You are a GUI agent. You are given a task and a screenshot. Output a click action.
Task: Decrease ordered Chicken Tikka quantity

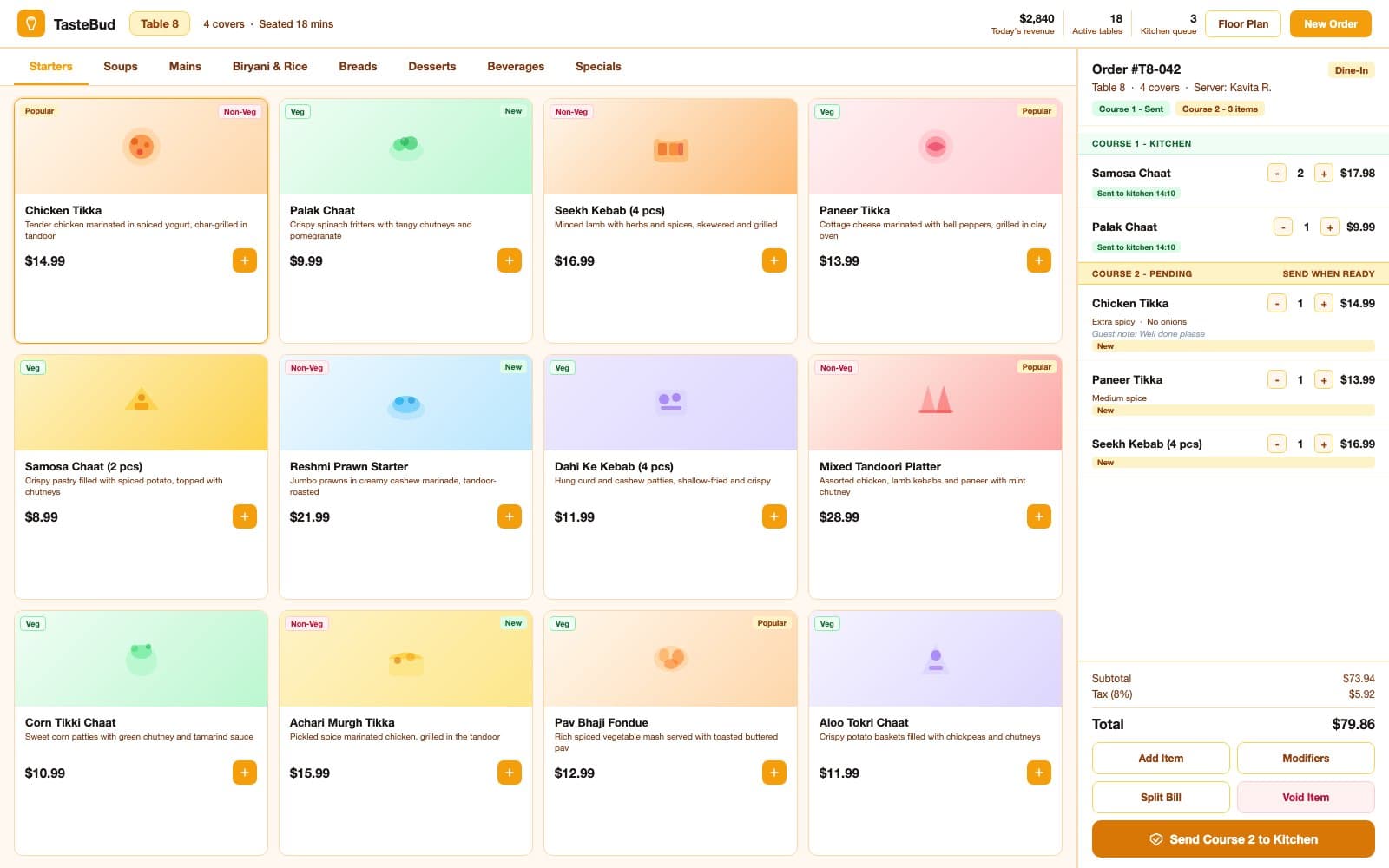(1276, 303)
